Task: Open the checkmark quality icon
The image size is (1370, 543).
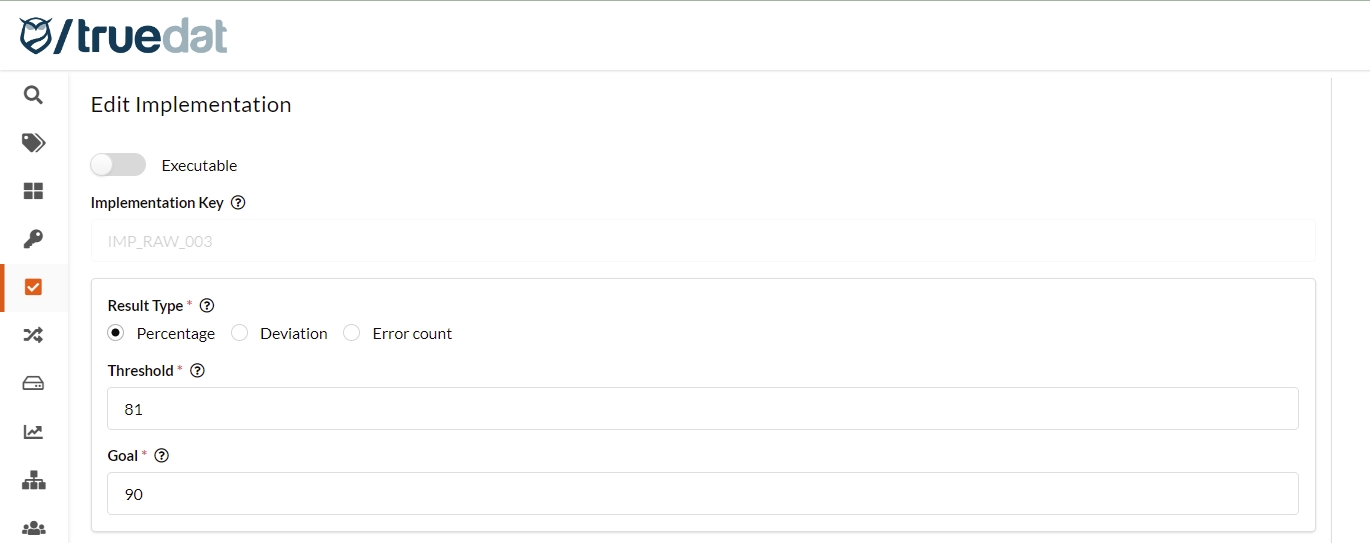Action: point(33,287)
